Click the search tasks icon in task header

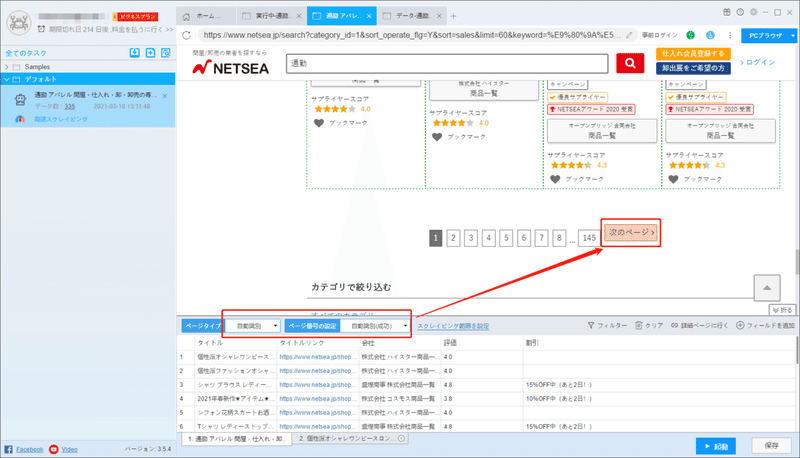[166, 53]
